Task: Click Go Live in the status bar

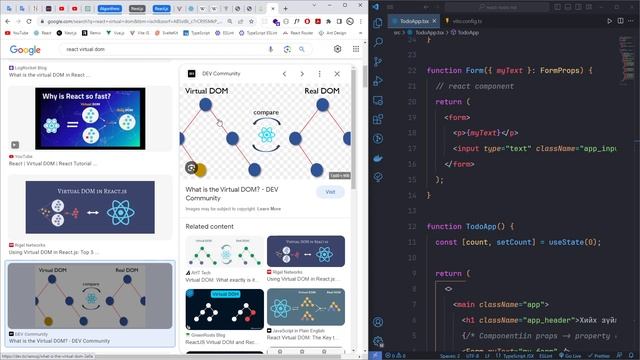Action: [x=570, y=356]
